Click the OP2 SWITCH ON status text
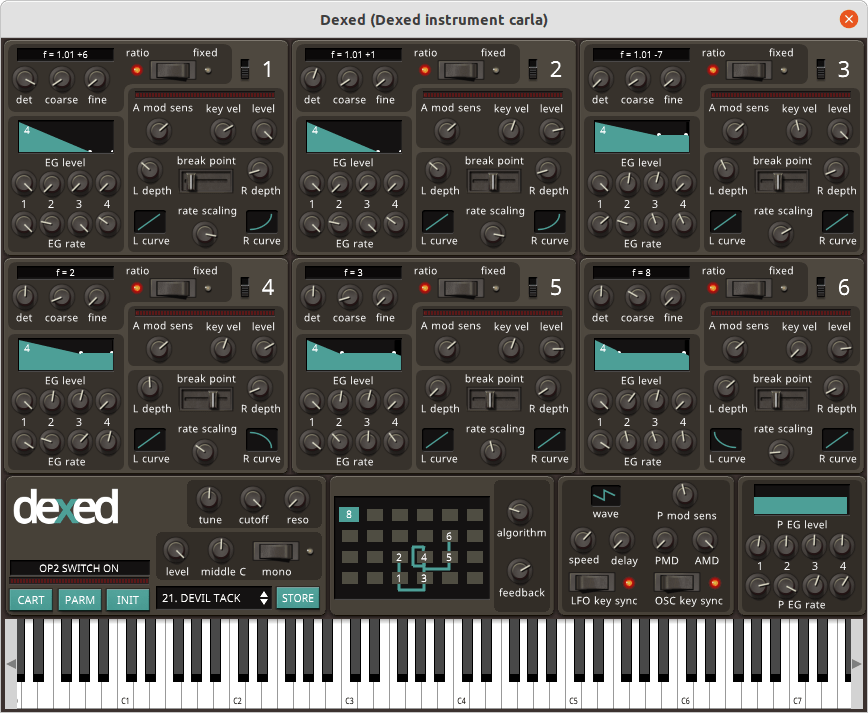 coord(79,568)
